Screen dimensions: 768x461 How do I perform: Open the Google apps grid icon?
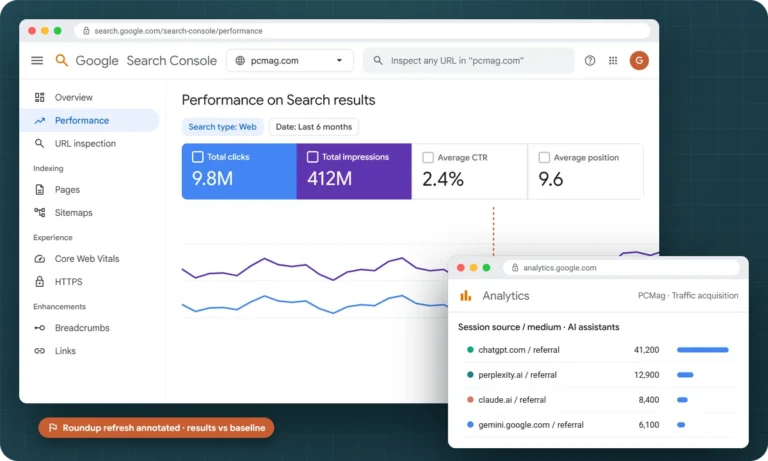(x=613, y=61)
